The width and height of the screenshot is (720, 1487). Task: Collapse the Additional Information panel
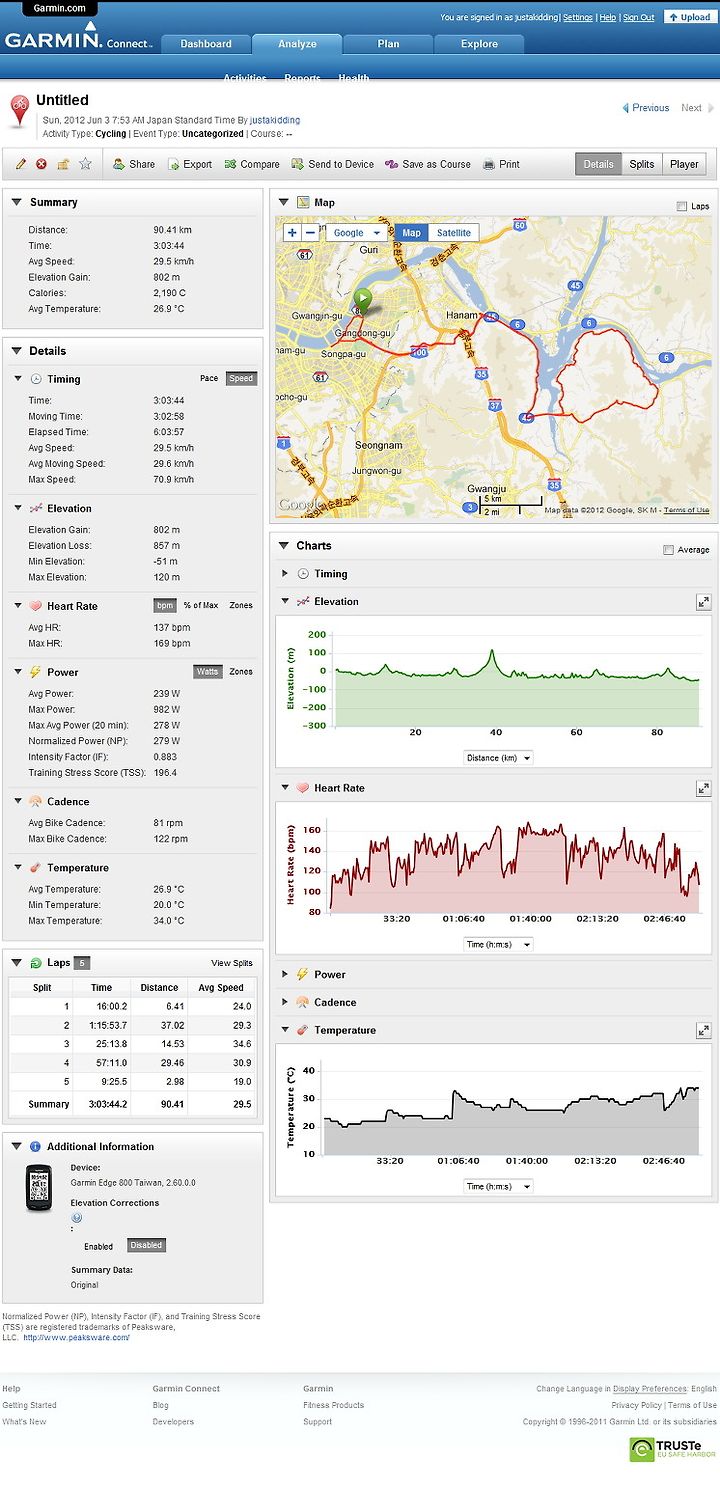pyautogui.click(x=17, y=1147)
